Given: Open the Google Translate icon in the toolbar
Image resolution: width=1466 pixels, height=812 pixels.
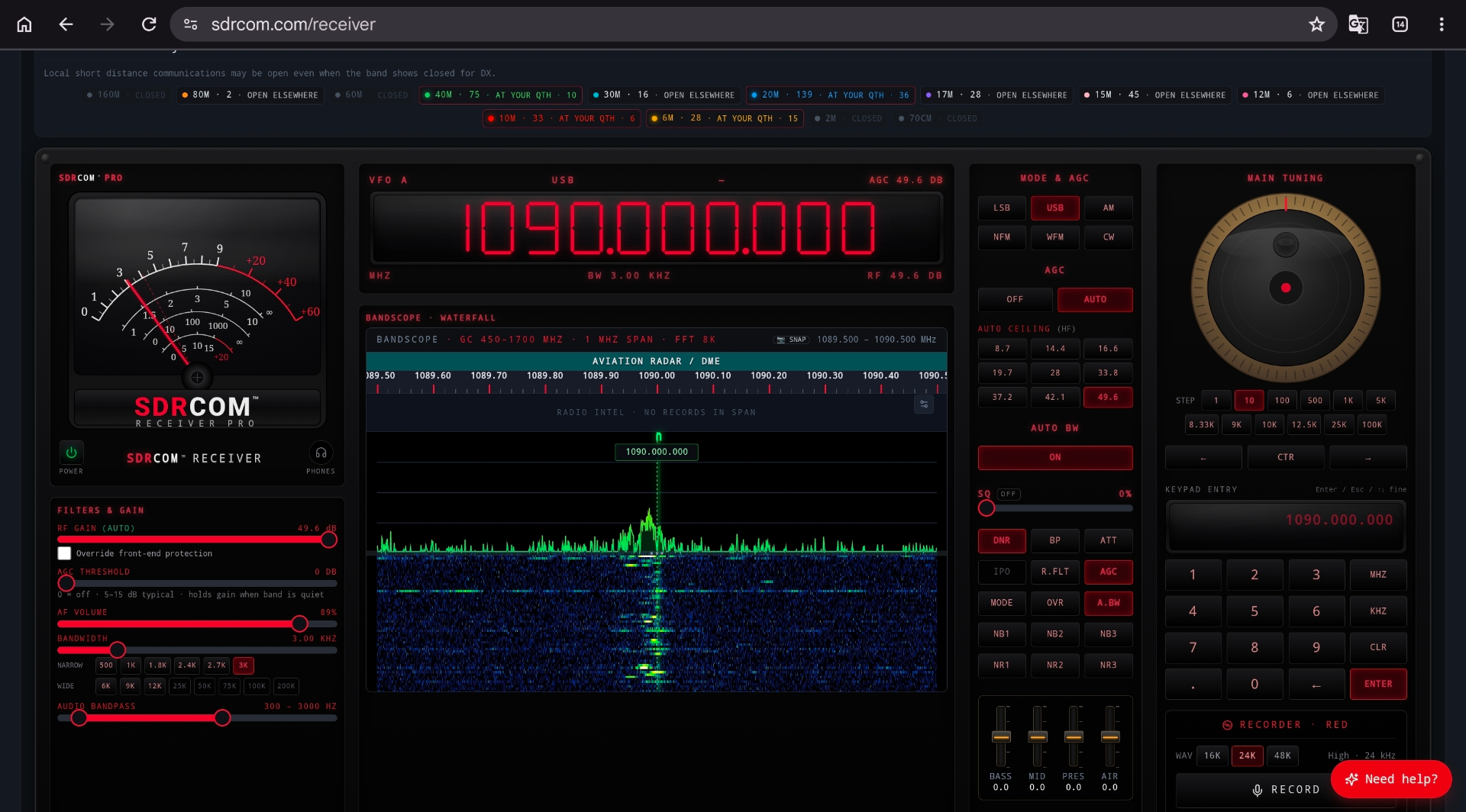Looking at the screenshot, I should [1358, 24].
